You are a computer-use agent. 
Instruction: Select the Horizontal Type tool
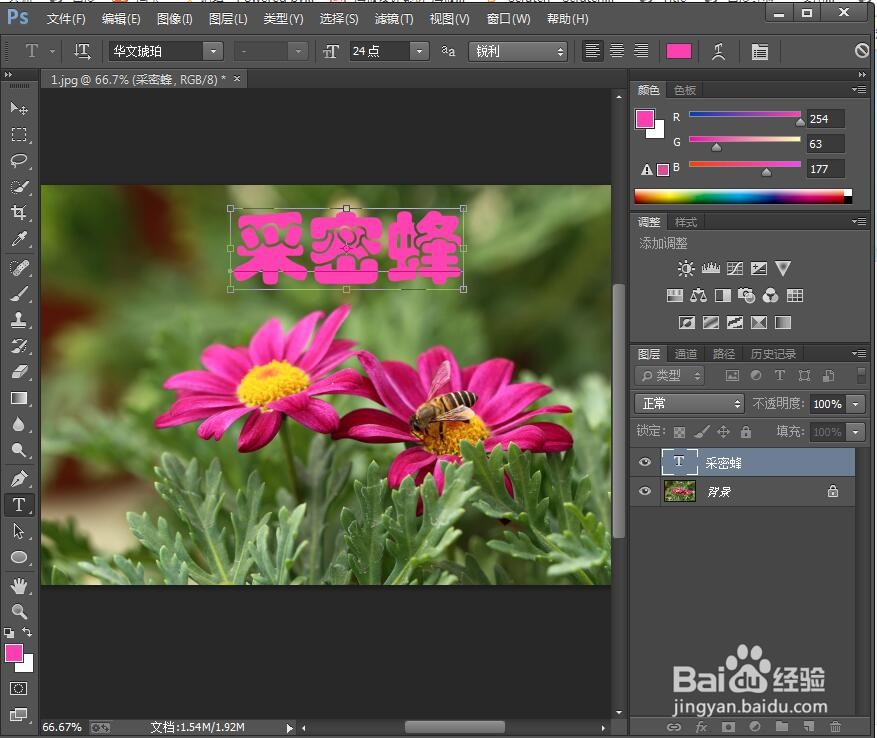tap(17, 505)
